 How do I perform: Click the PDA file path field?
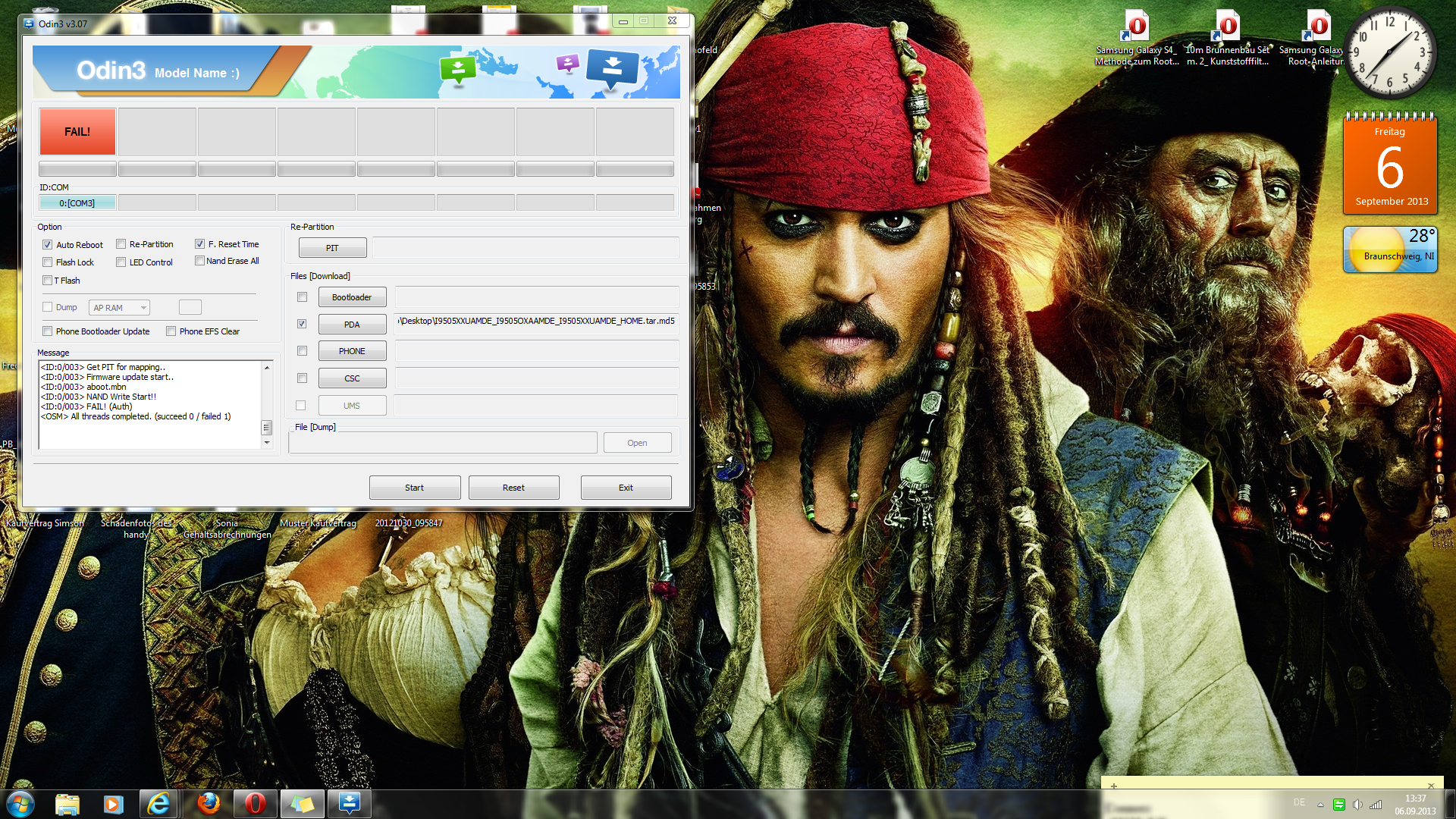537,324
